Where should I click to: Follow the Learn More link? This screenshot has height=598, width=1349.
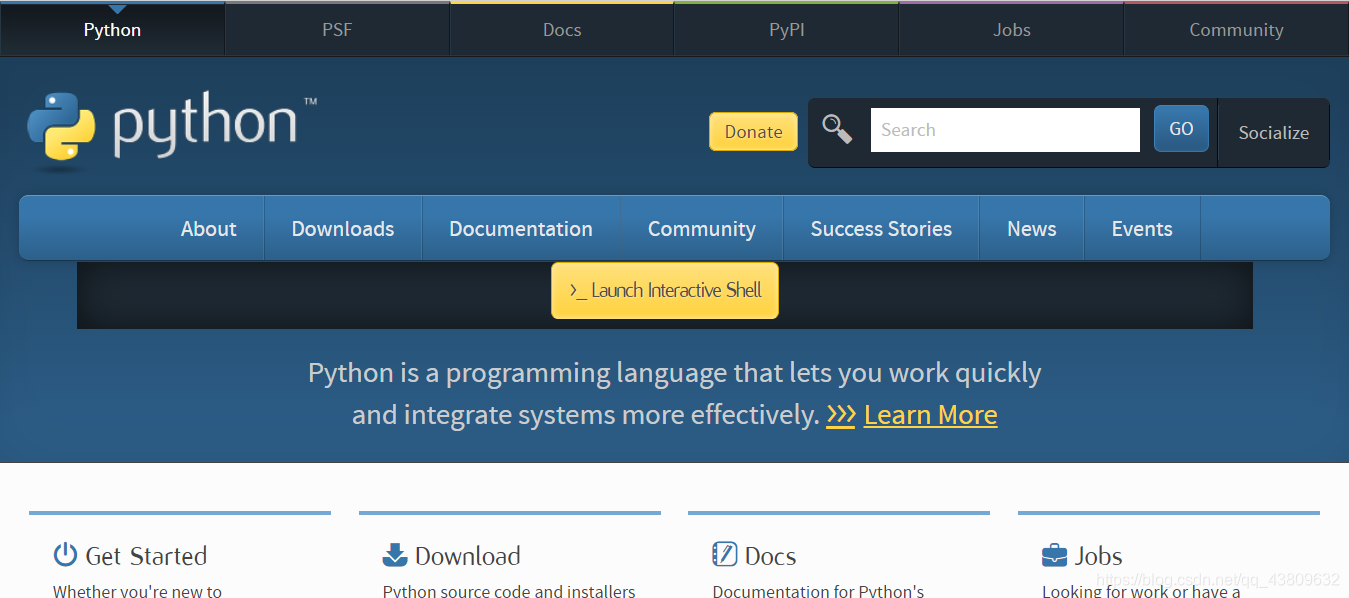930,415
